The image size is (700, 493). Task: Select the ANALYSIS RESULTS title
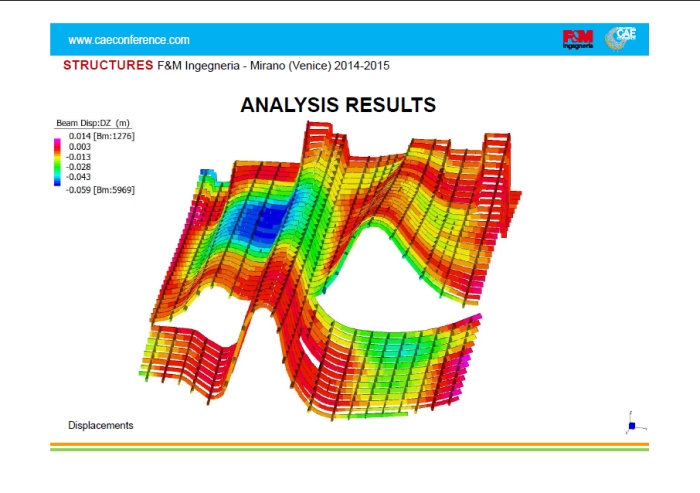pyautogui.click(x=338, y=105)
